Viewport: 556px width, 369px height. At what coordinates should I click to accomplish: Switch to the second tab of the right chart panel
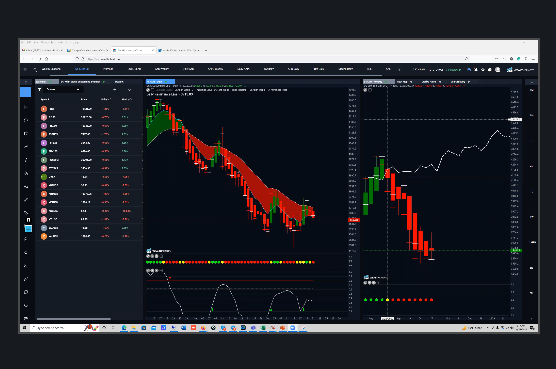(404, 82)
